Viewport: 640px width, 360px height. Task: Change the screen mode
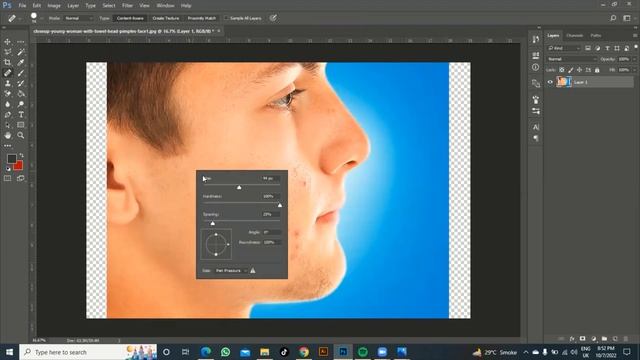click(x=20, y=178)
